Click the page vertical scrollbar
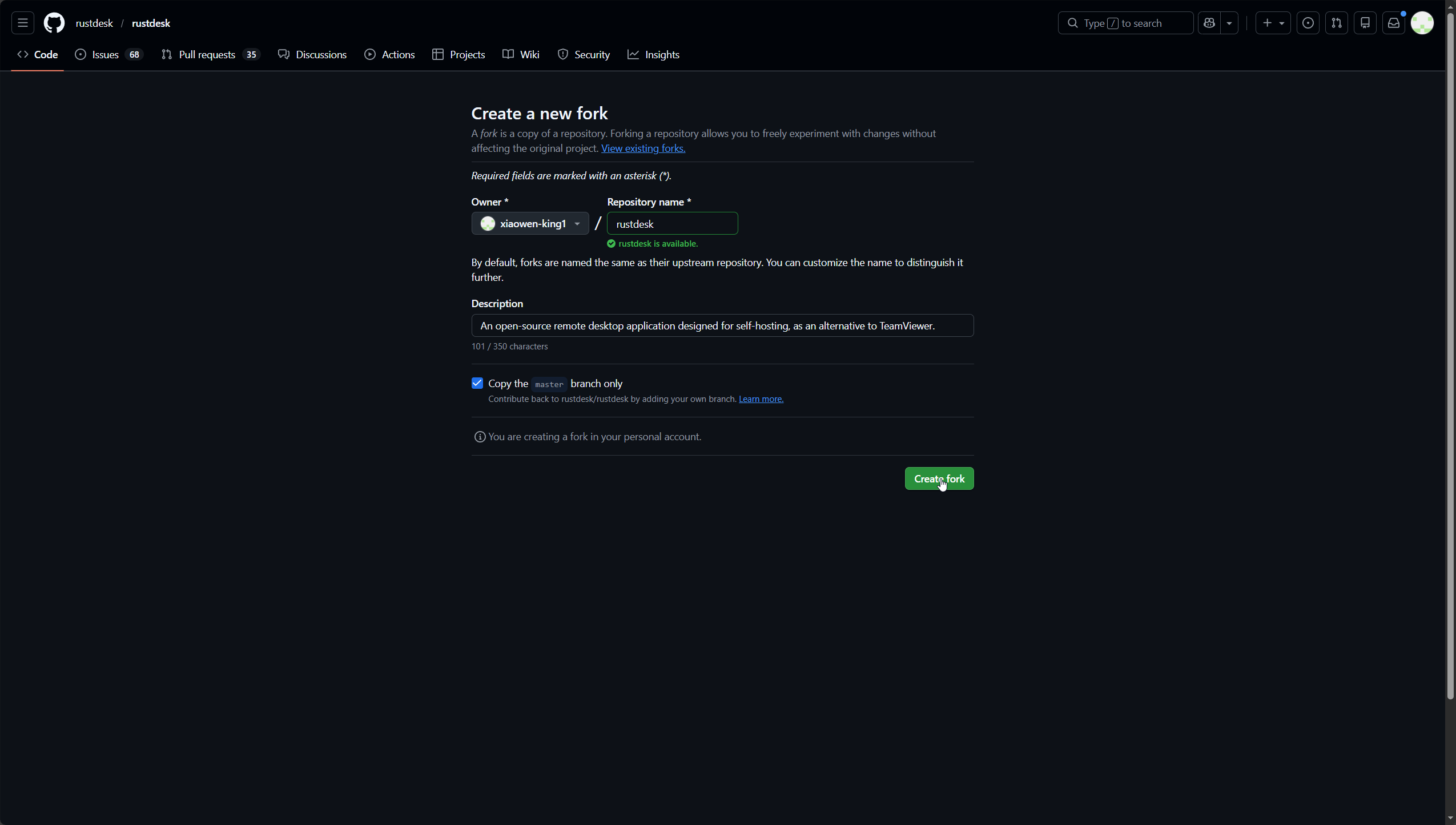Screen dimensions: 1456x825 pyautogui.click(x=1450, y=354)
